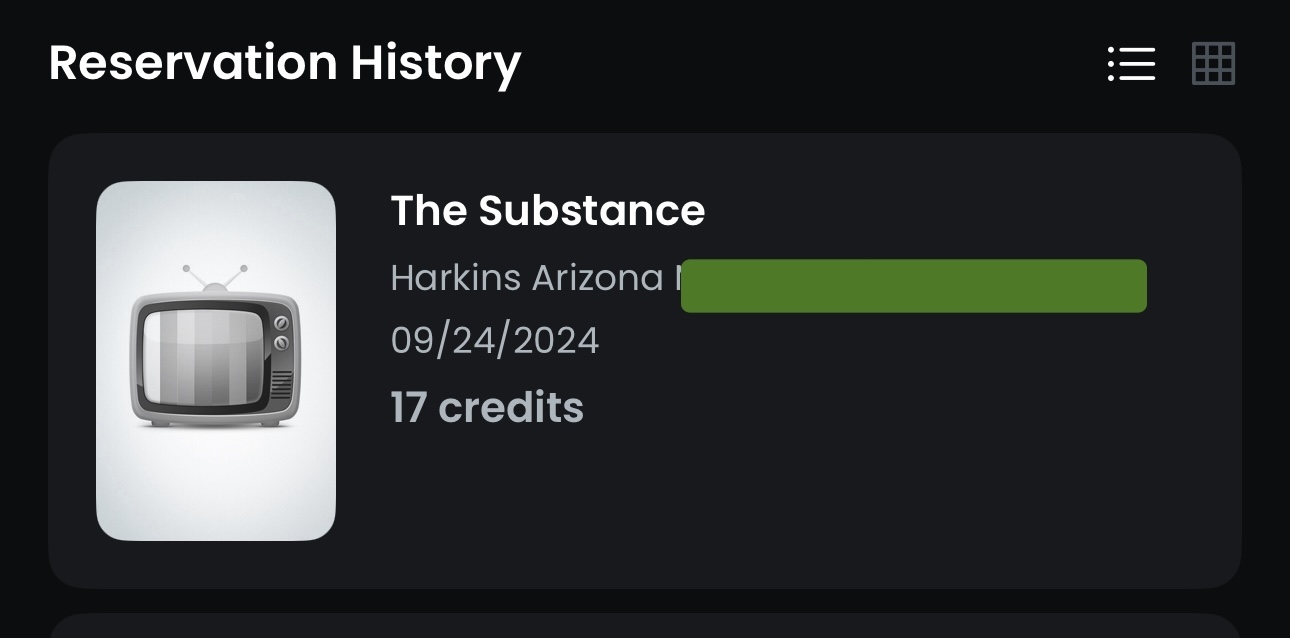Click the word Reservation in the heading
Image resolution: width=1290 pixels, height=638 pixels.
(193, 63)
